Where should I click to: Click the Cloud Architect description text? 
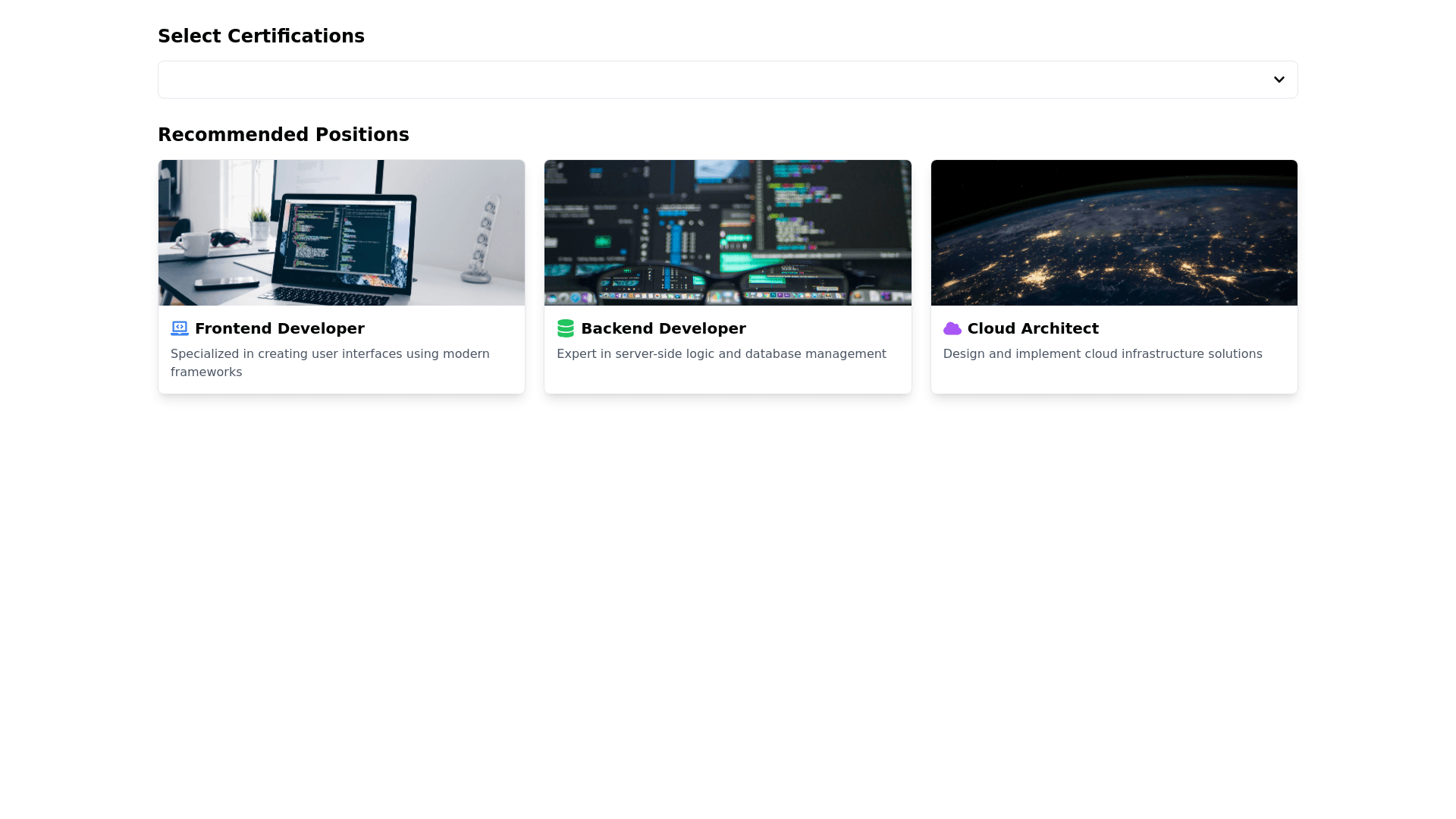tap(1102, 354)
